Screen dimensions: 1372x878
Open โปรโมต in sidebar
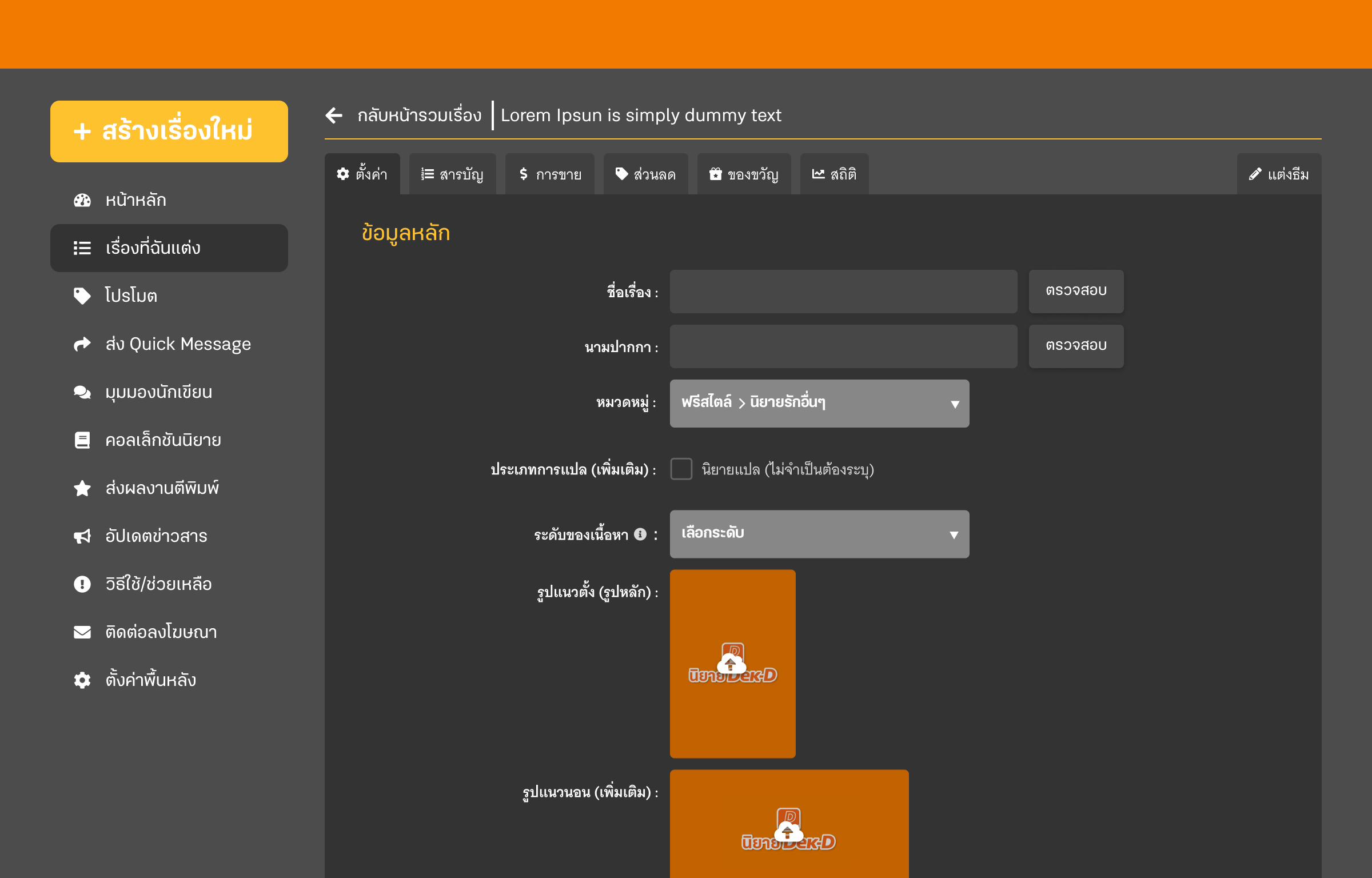169,296
